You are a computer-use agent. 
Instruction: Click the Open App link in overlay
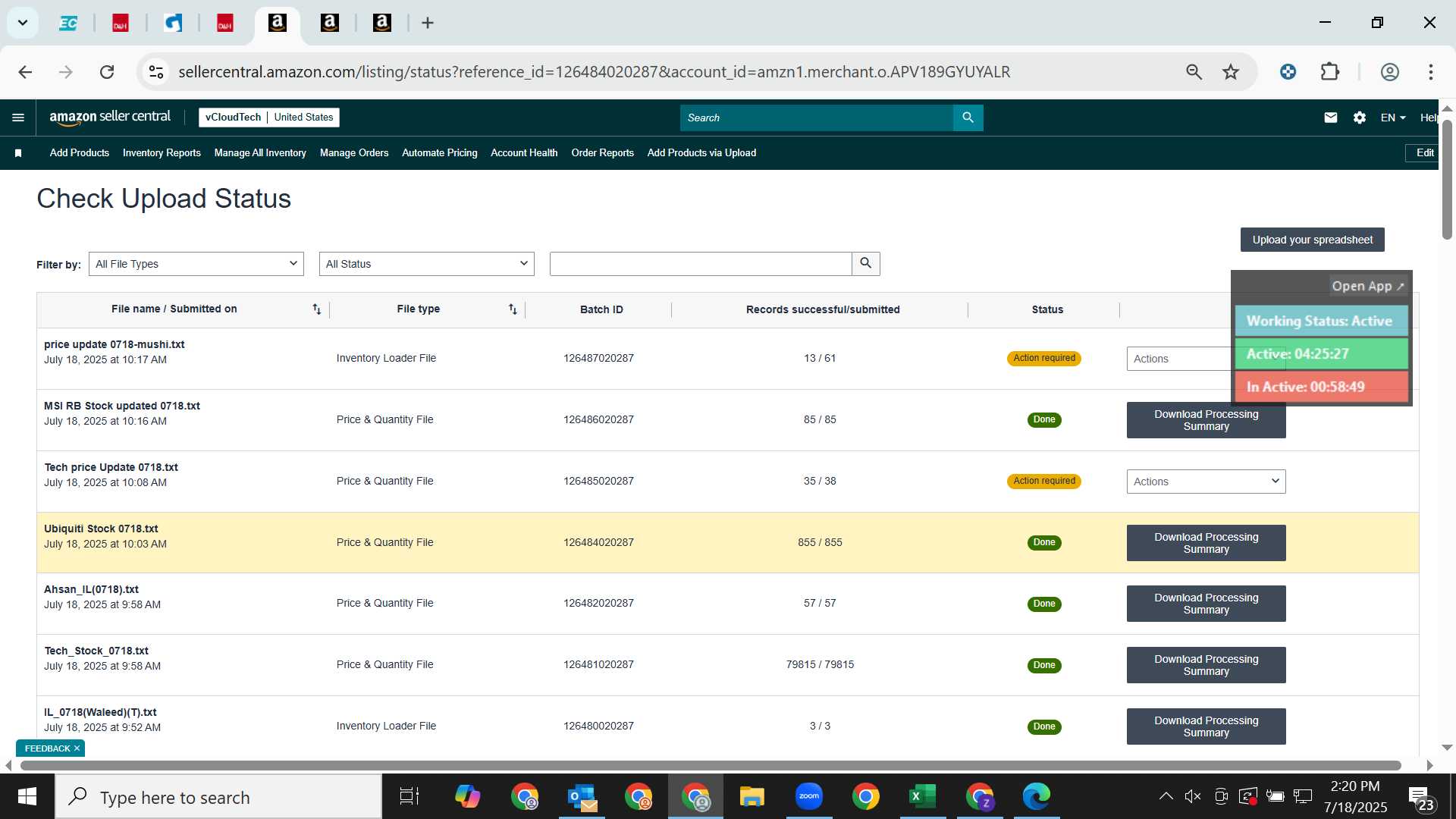pyautogui.click(x=1368, y=286)
